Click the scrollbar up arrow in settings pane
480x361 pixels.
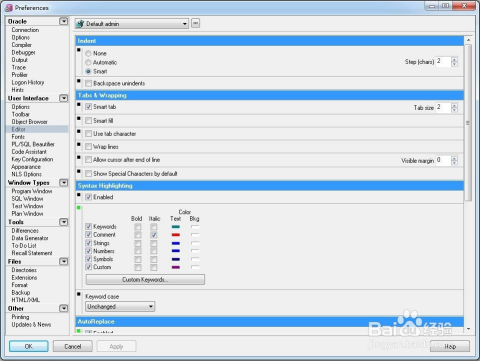pyautogui.click(x=468, y=40)
